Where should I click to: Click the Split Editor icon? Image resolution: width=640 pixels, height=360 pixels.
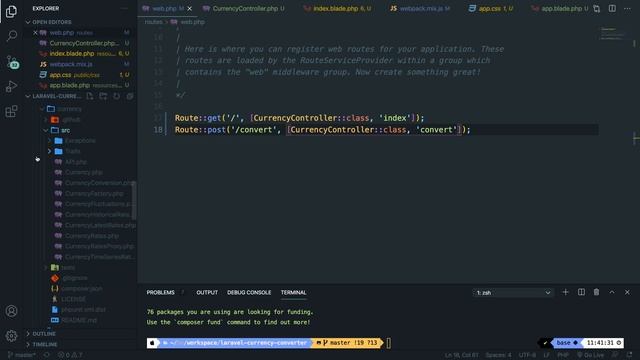click(612, 9)
